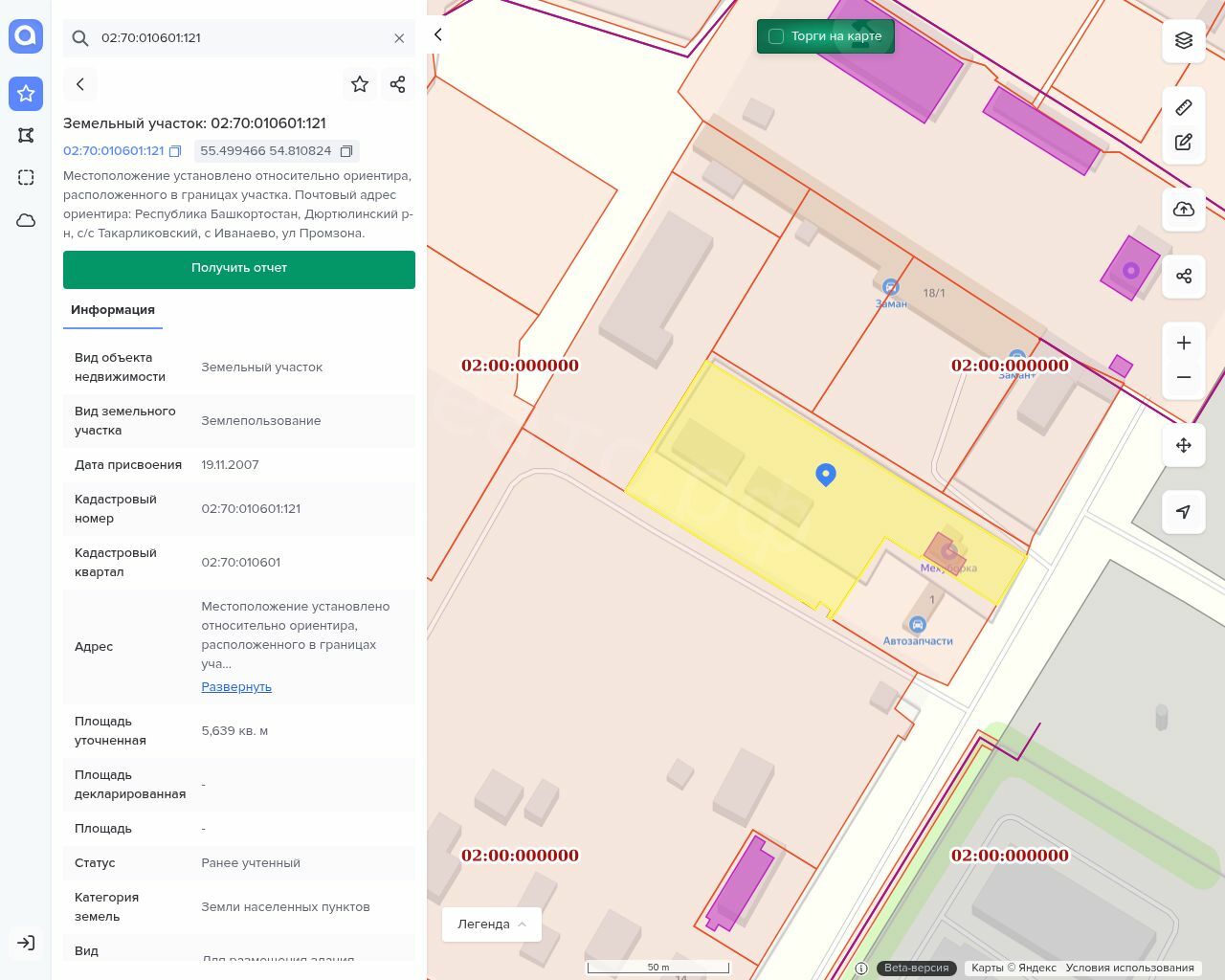Open the polygon drawing tool in sidebar
1225x980 pixels.
coord(26,136)
